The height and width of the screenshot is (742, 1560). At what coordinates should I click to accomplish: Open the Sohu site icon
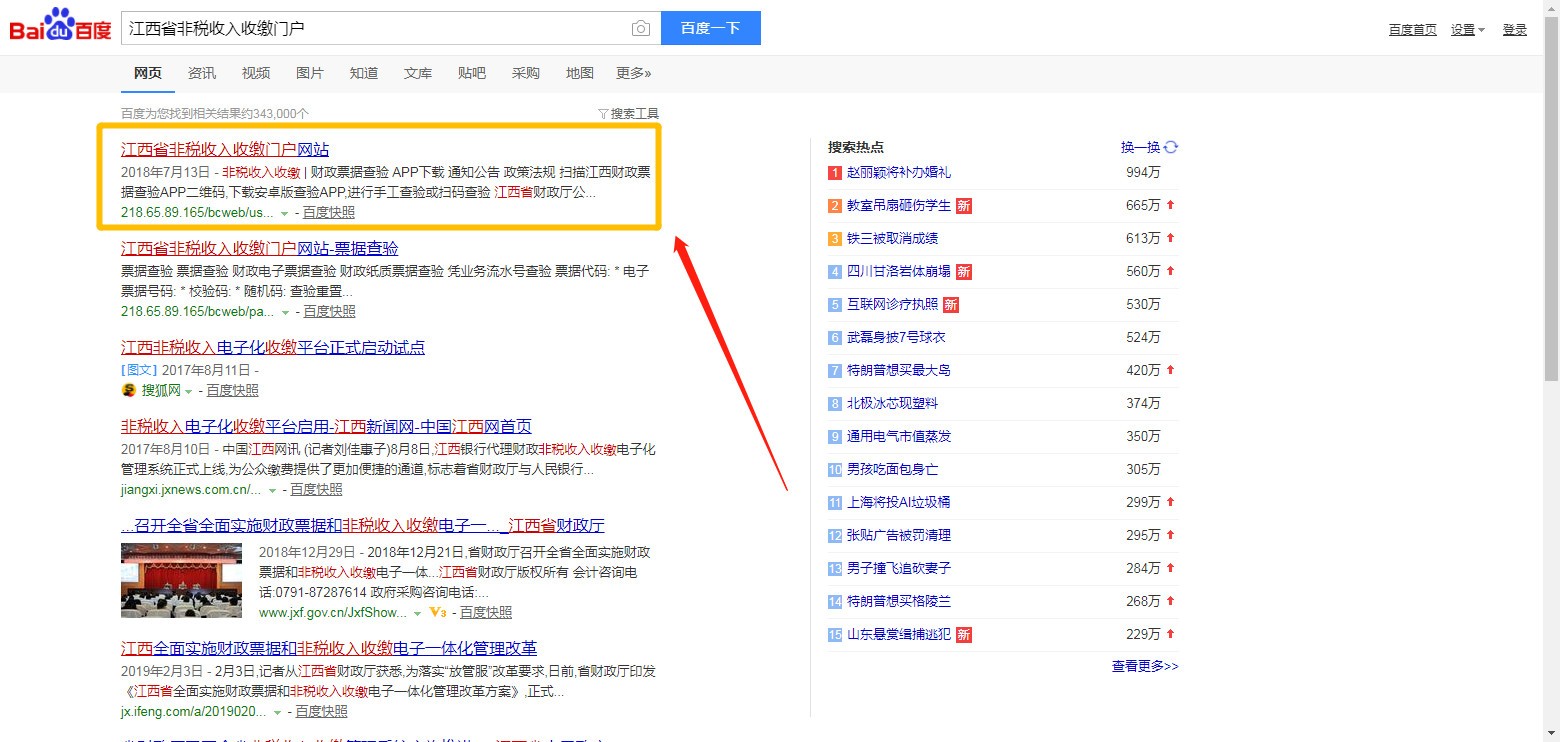128,390
